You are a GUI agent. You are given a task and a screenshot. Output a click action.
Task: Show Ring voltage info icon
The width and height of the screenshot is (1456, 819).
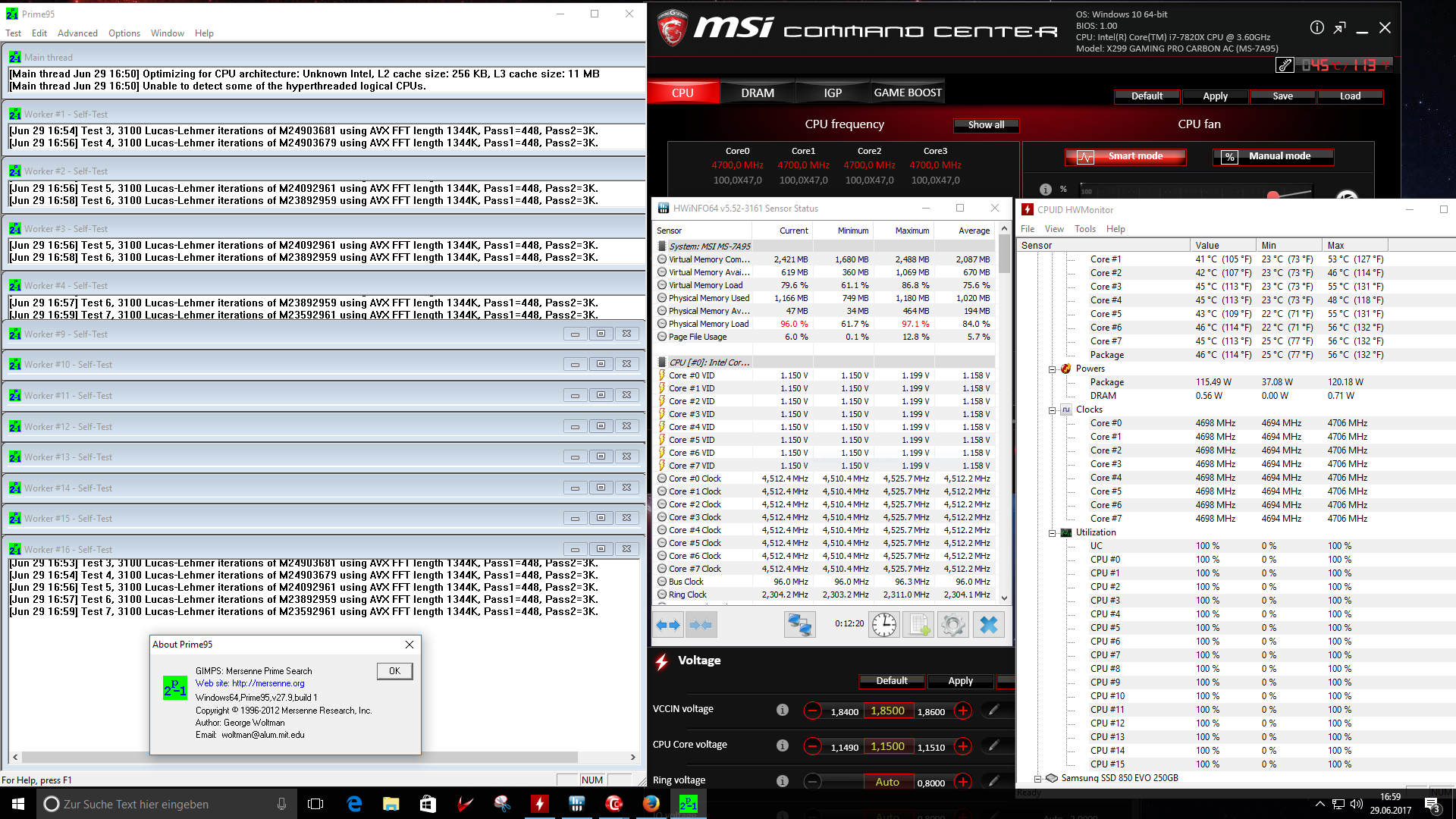(783, 781)
